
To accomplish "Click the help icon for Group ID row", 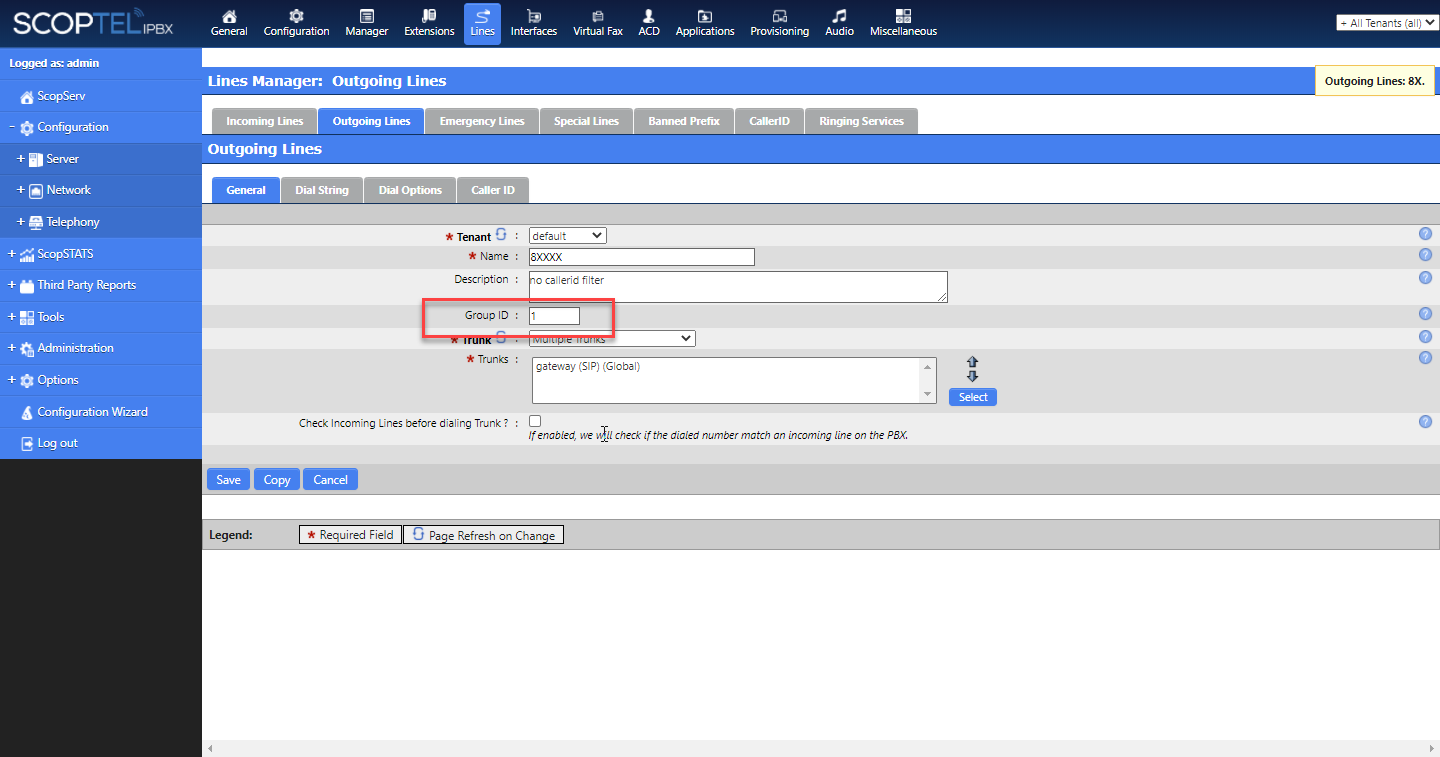I will tap(1425, 314).
